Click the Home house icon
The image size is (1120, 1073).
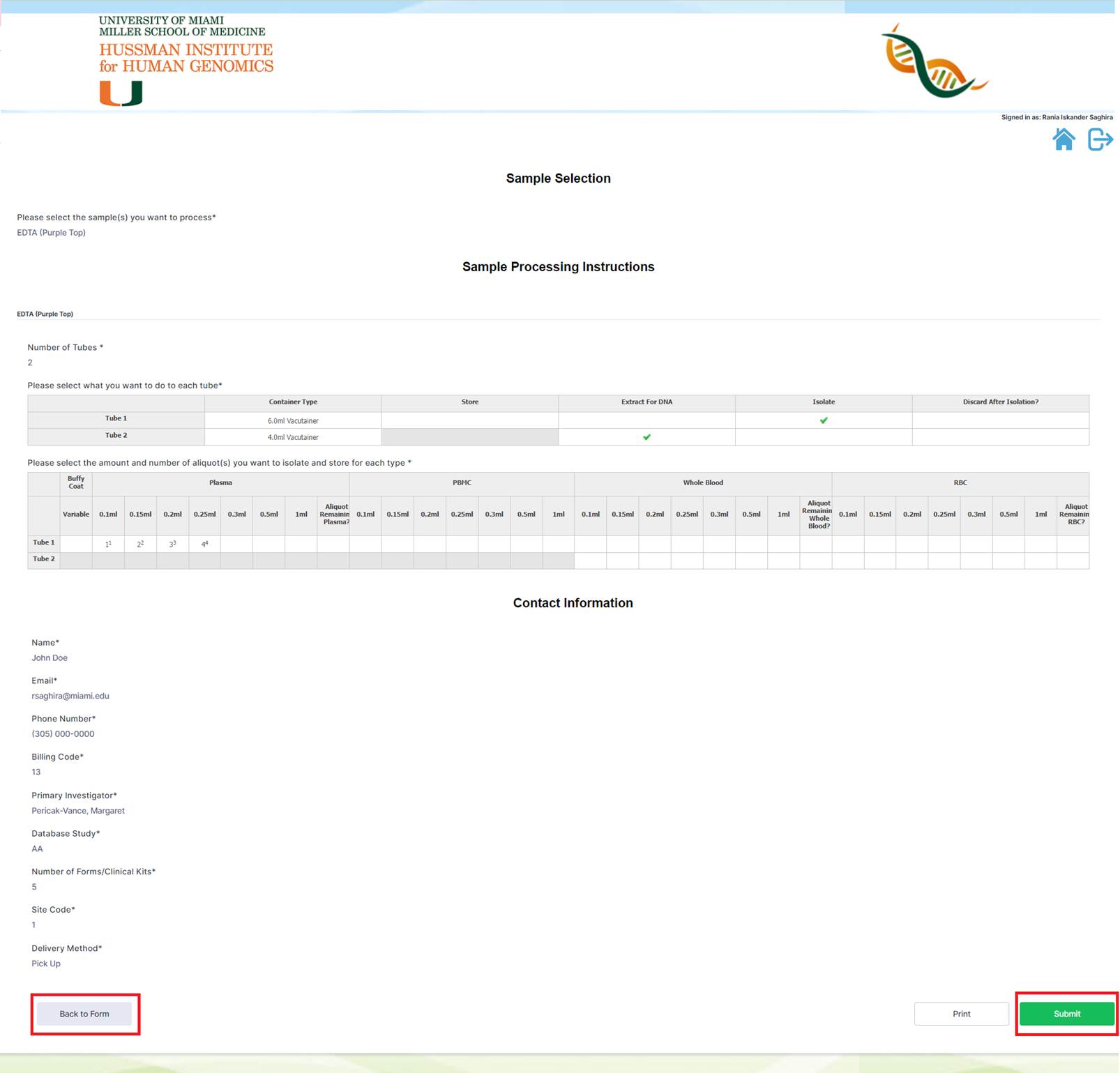point(1063,139)
